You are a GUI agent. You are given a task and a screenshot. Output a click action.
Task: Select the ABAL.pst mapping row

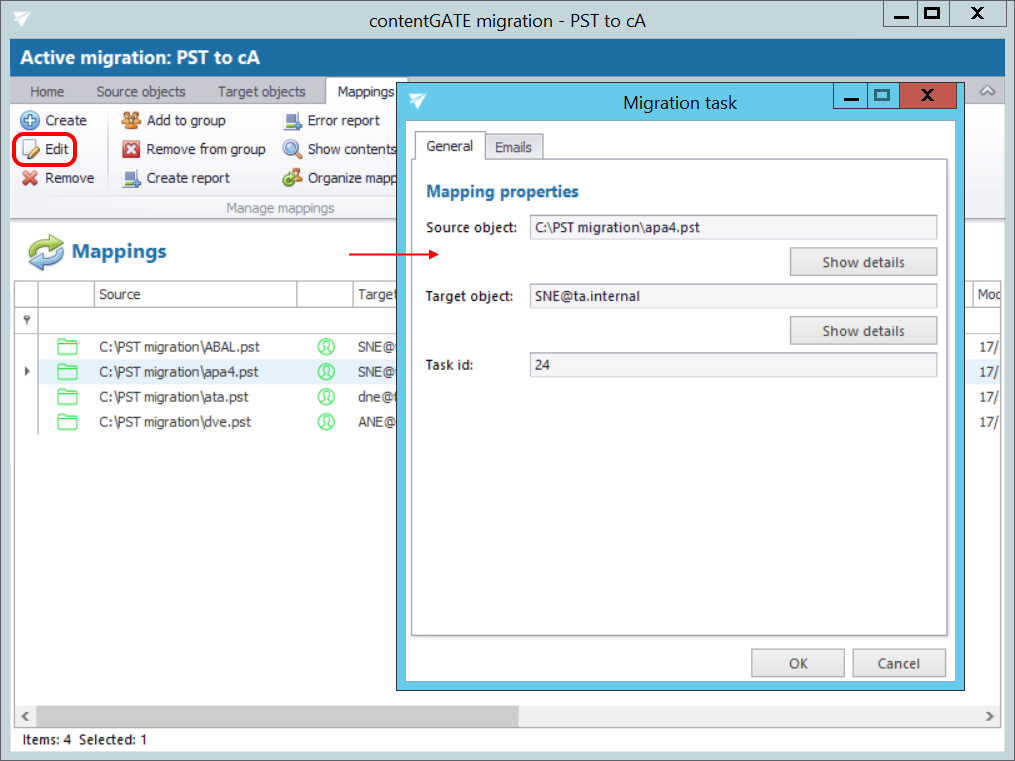point(179,346)
